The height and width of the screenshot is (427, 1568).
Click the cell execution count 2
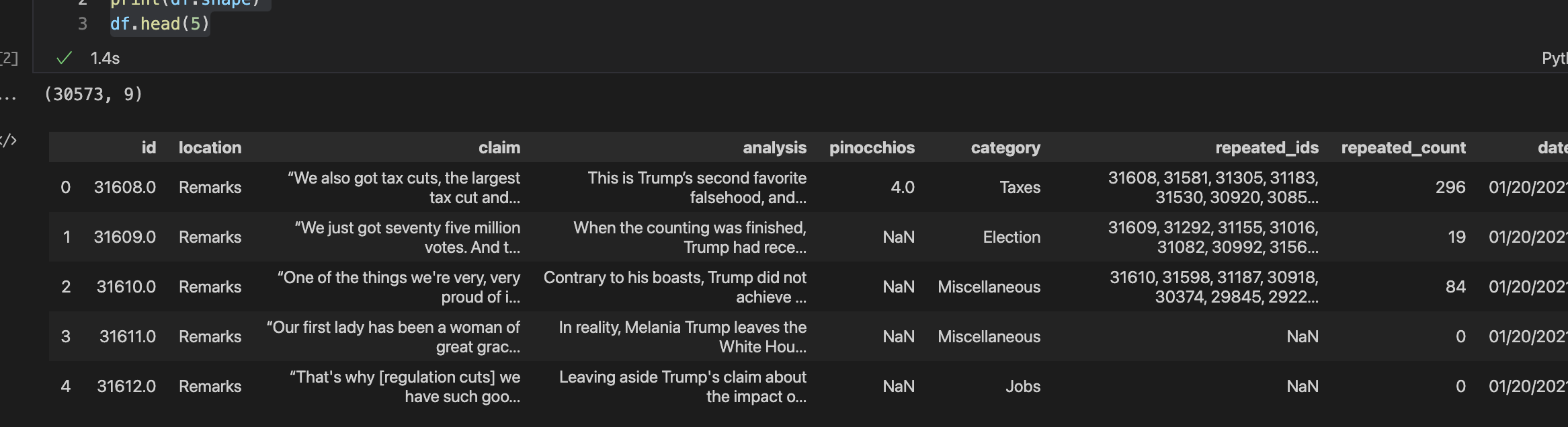pos(9,59)
